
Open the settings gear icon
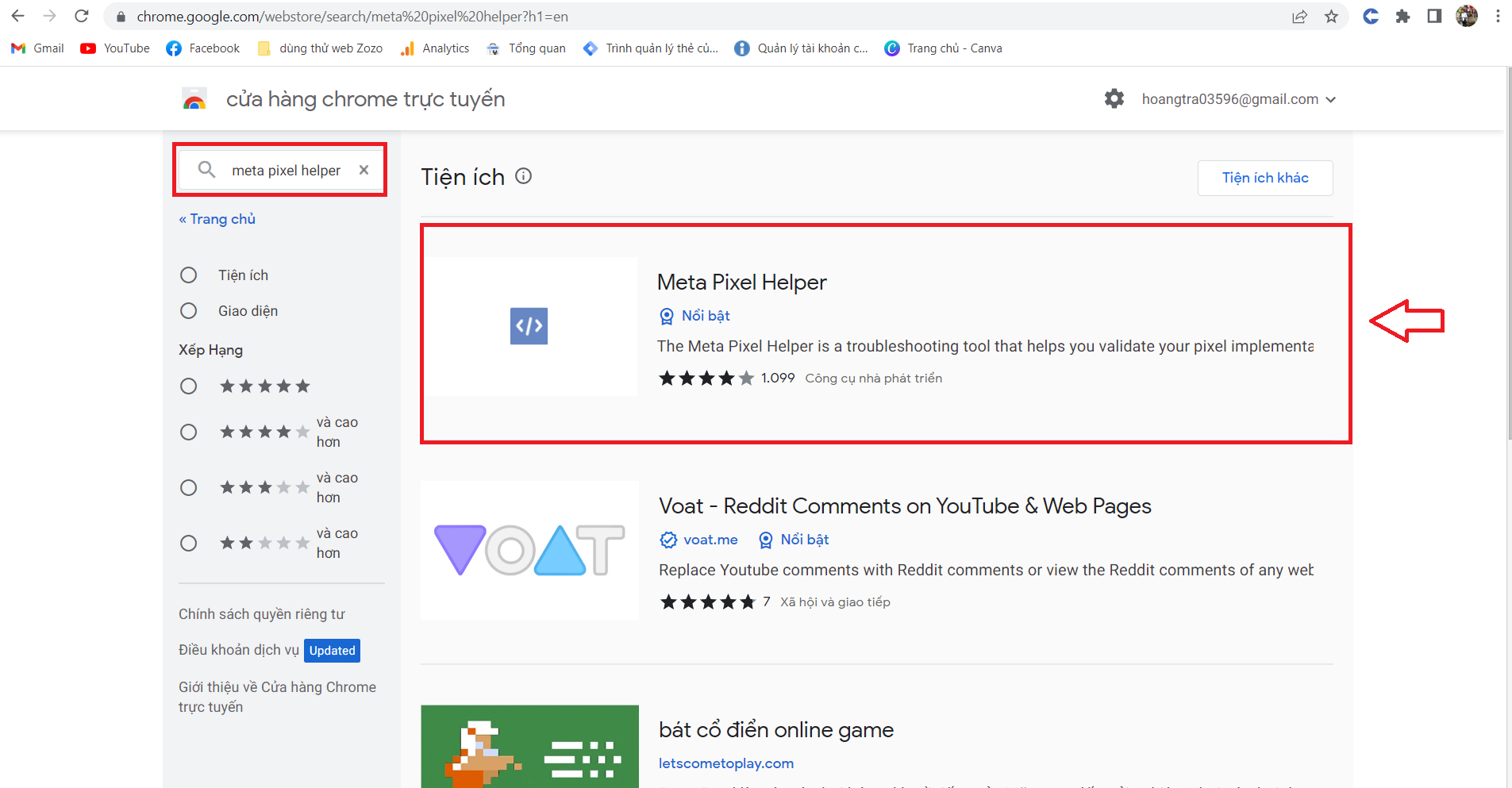tap(1114, 98)
